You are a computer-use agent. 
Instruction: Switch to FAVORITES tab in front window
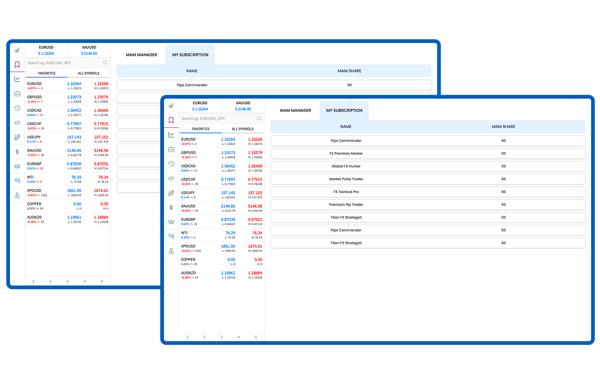pos(201,129)
